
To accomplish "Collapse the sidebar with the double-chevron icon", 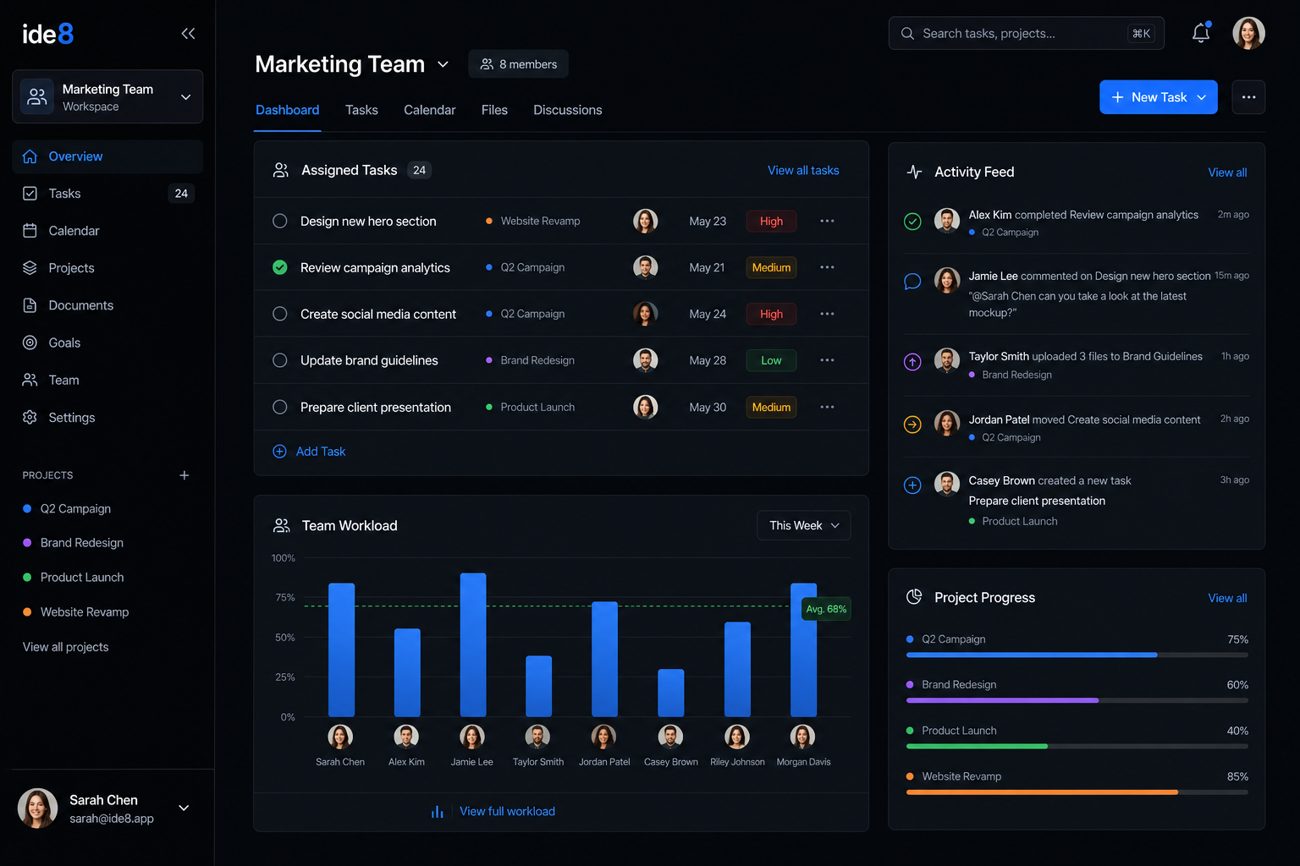I will [x=188, y=34].
